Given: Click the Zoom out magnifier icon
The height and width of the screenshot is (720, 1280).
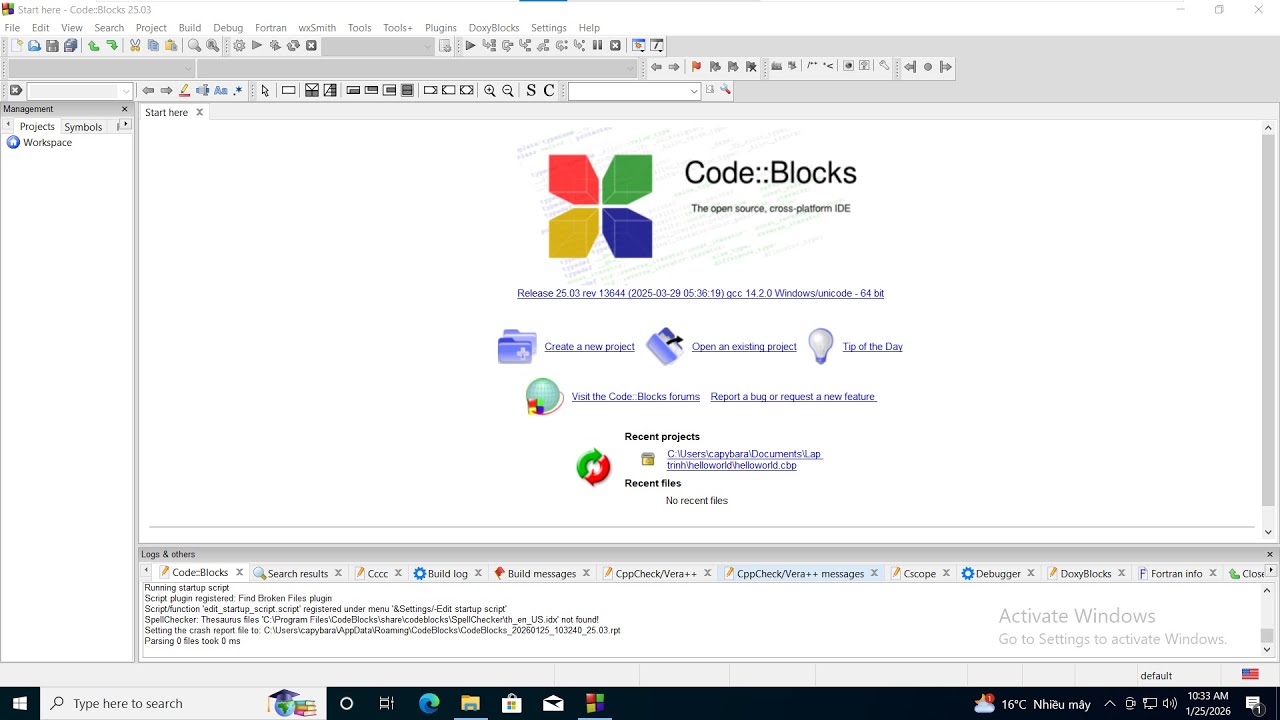Looking at the screenshot, I should click(508, 91).
